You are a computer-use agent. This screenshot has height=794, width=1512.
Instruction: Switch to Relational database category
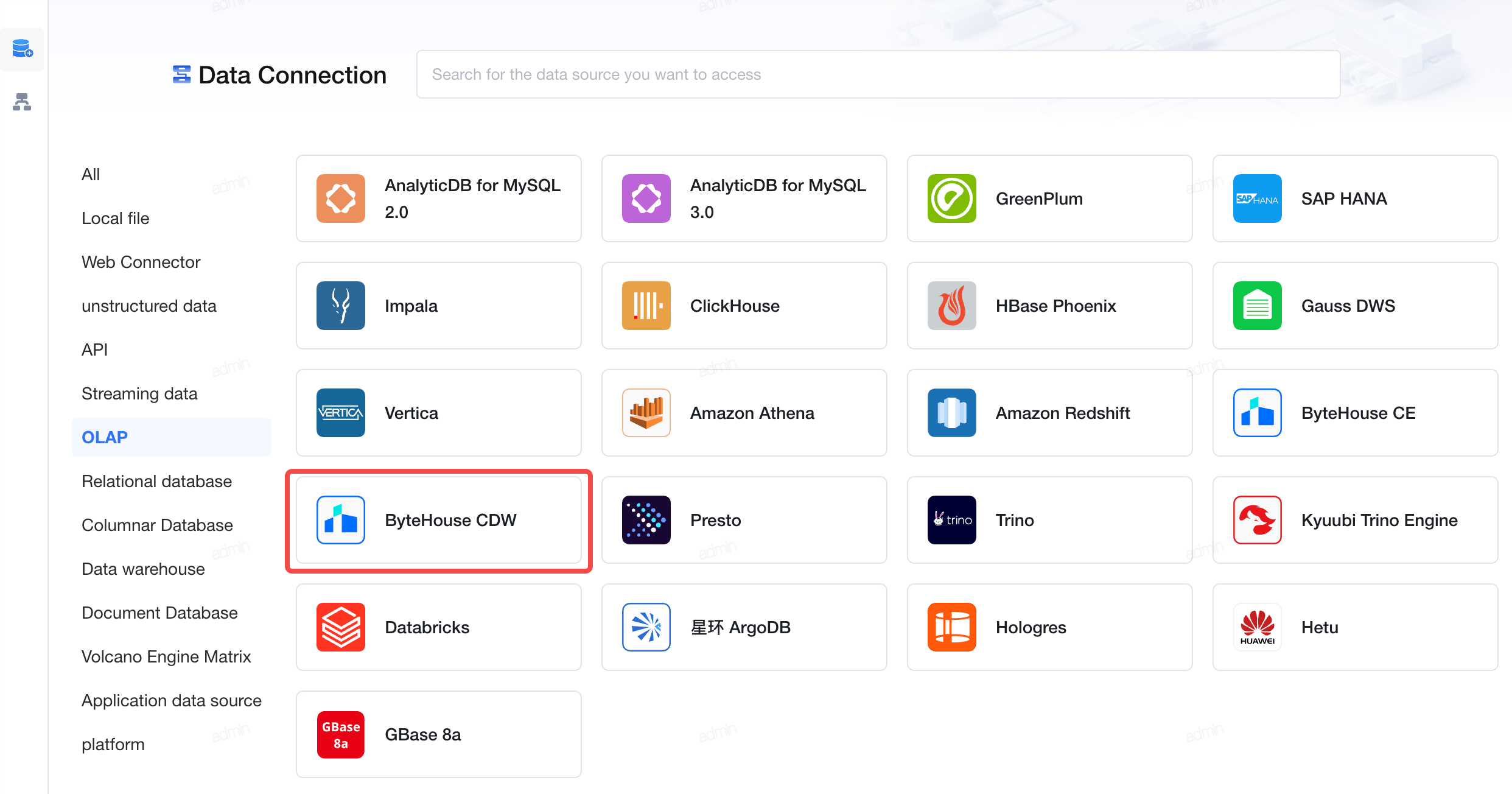(156, 481)
